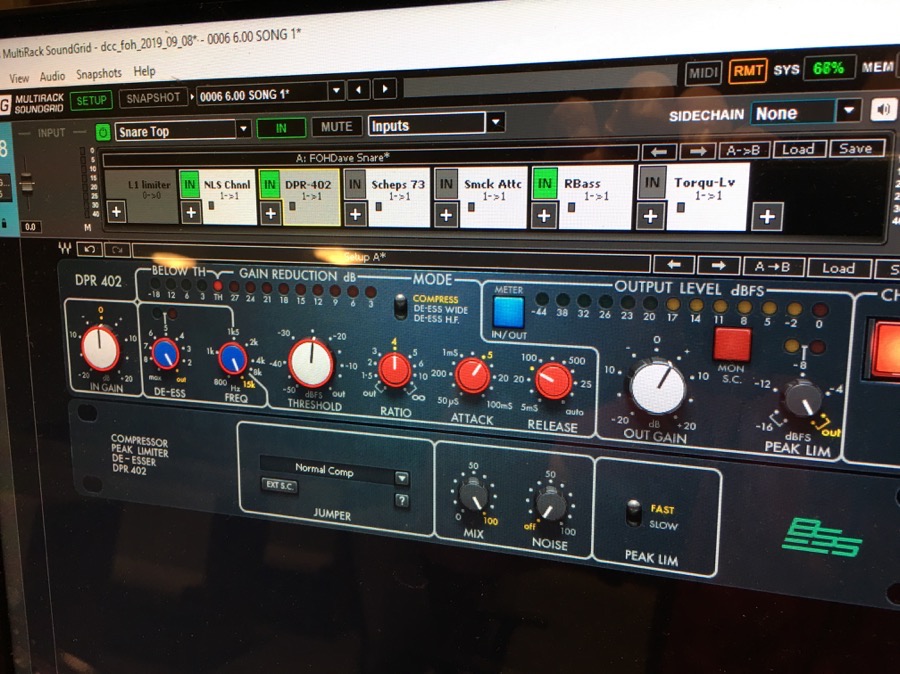
Task: Bypass RBass with its IN button
Action: click(x=544, y=184)
